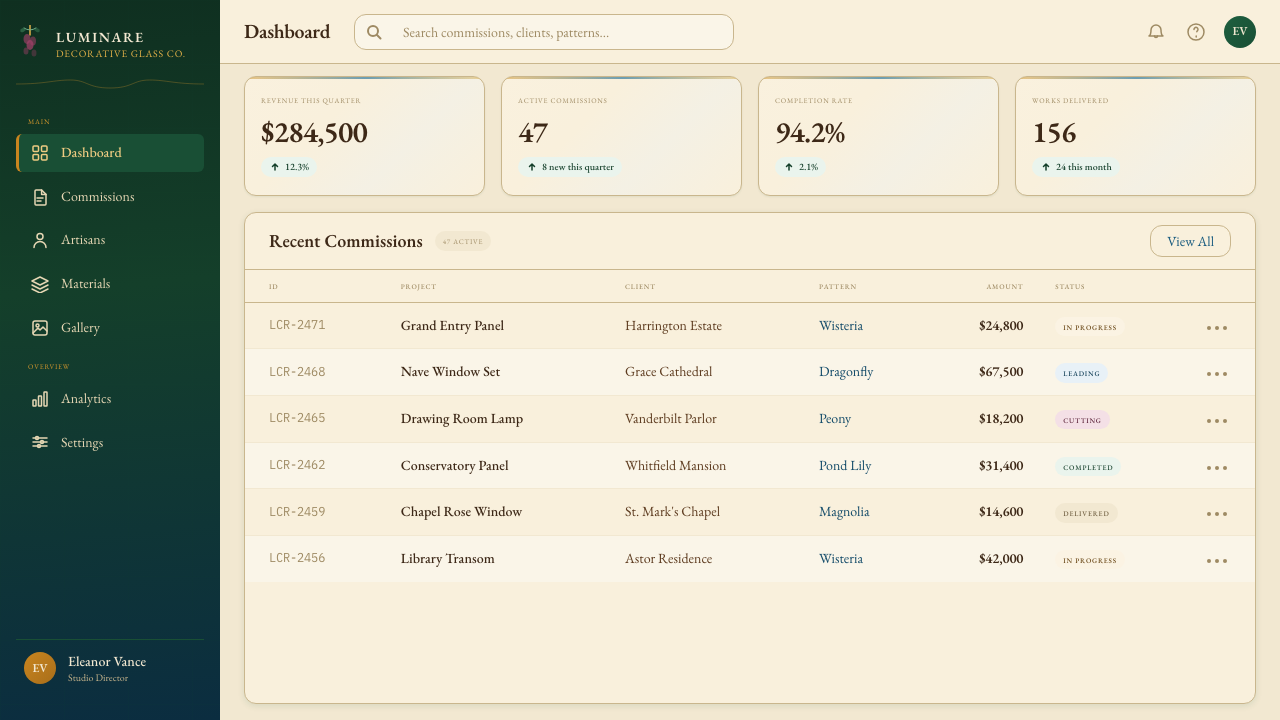Screen dimensions: 1280x720
Task: Open the notifications bell
Action: 1156,32
